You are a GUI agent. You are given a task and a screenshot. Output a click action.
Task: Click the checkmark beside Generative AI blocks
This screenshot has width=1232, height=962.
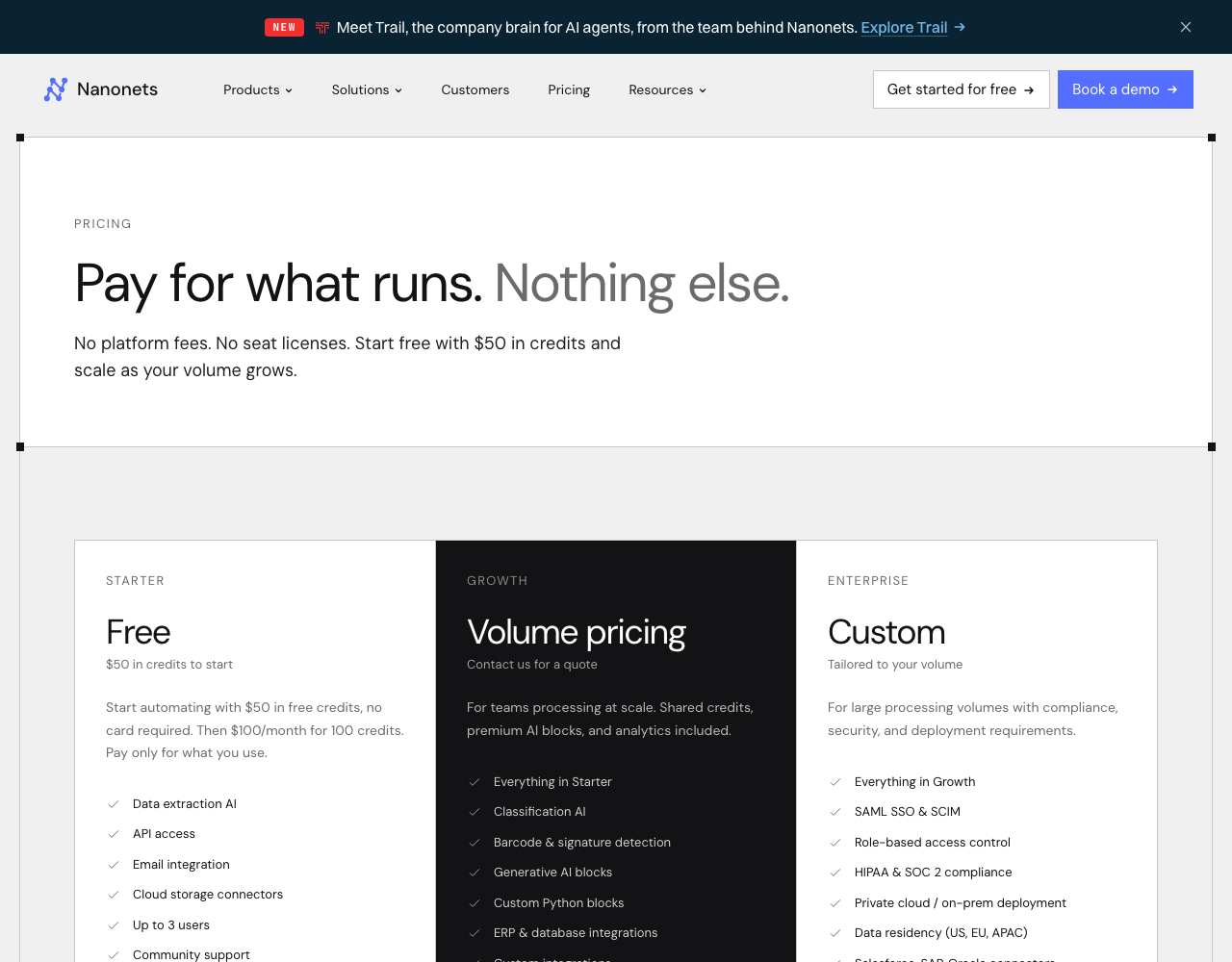pos(475,873)
